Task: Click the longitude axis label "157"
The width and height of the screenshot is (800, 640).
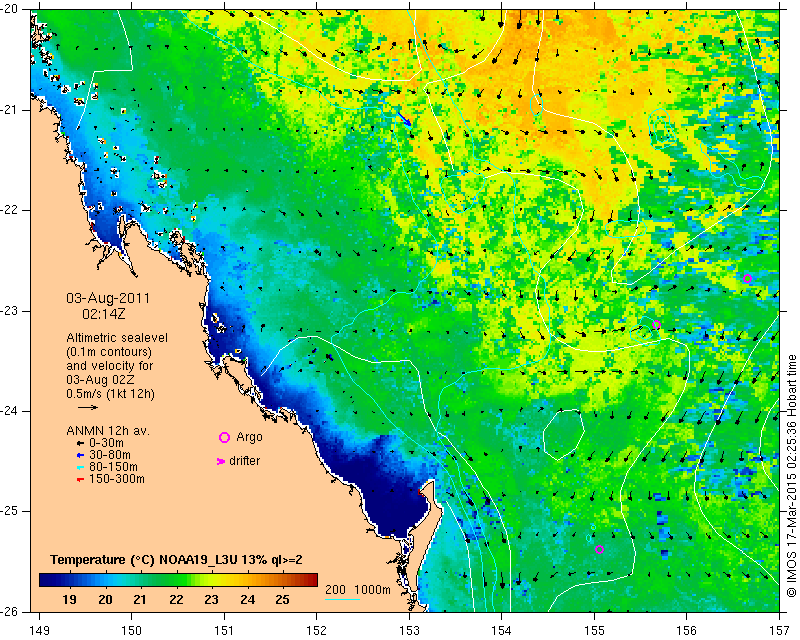Action: pos(779,631)
